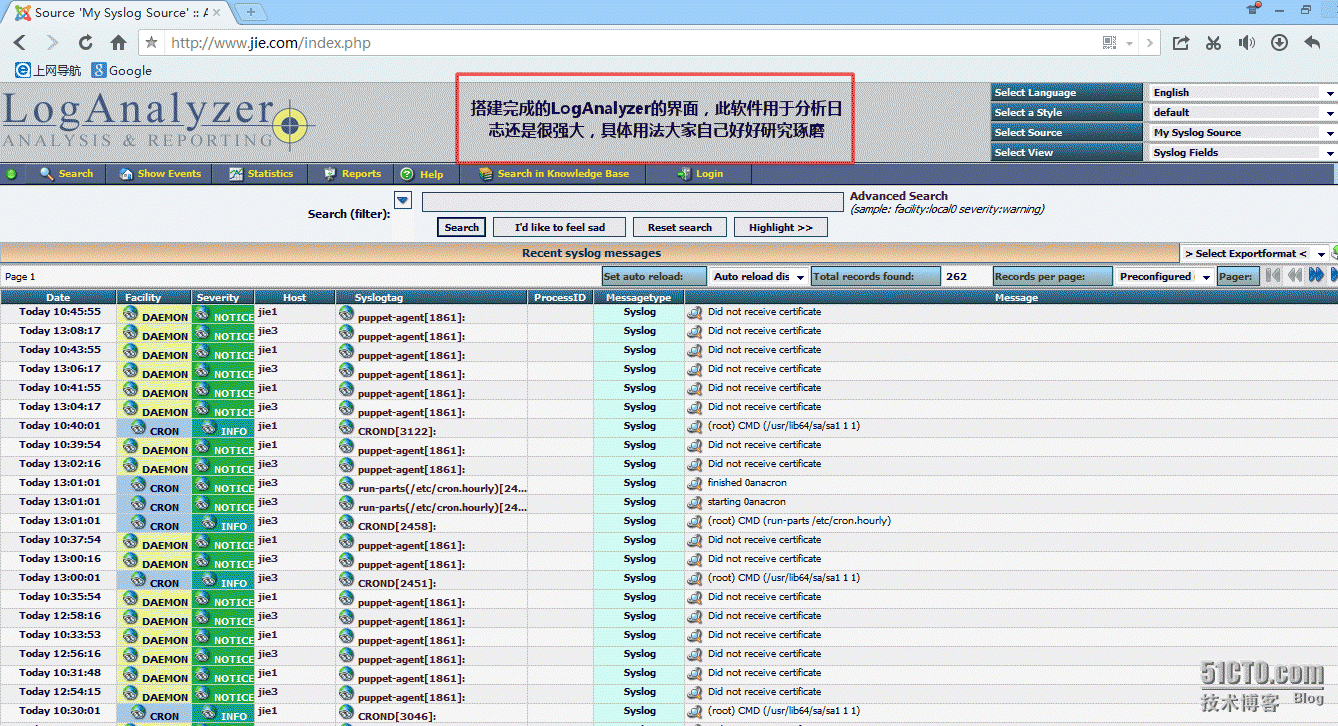This screenshot has height=726, width=1338.
Task: Click message icon beside 'finished 0anacron'
Action: (x=694, y=483)
